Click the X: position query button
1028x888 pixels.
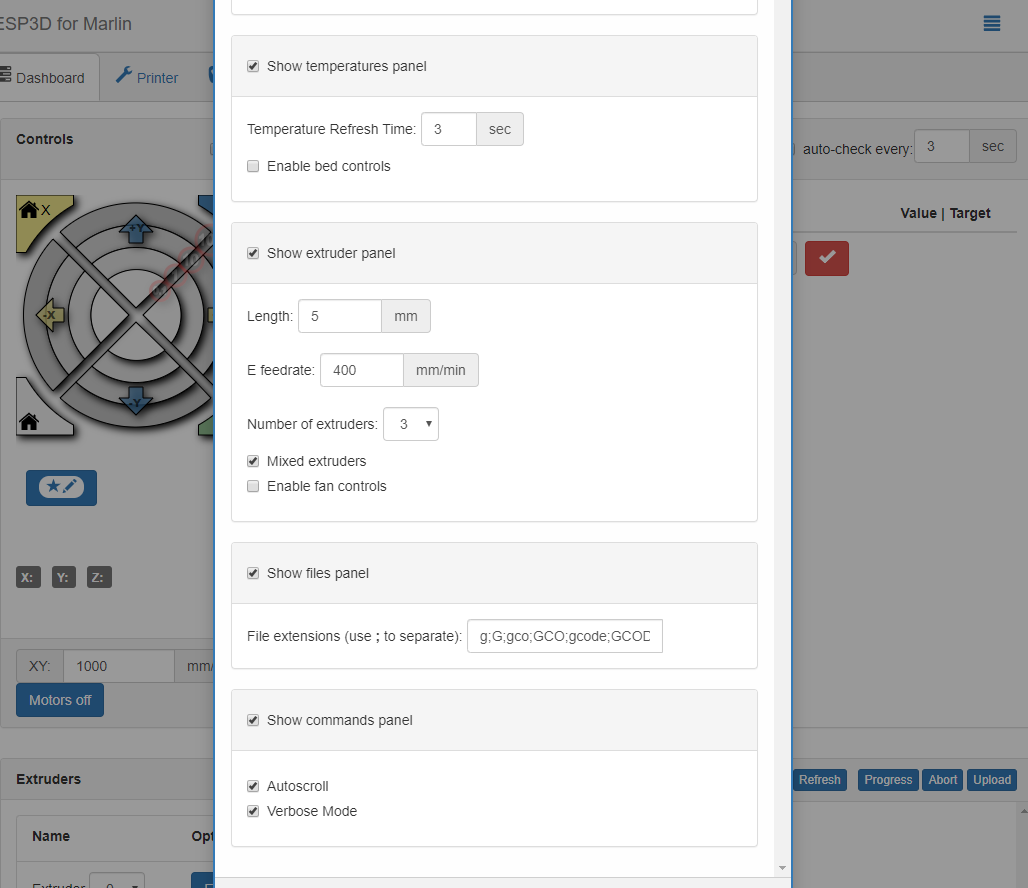(x=27, y=577)
